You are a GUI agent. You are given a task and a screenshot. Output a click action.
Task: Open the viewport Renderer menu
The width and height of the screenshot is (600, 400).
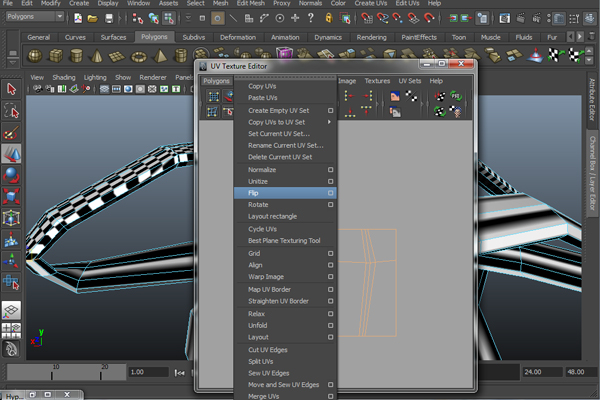(153, 77)
